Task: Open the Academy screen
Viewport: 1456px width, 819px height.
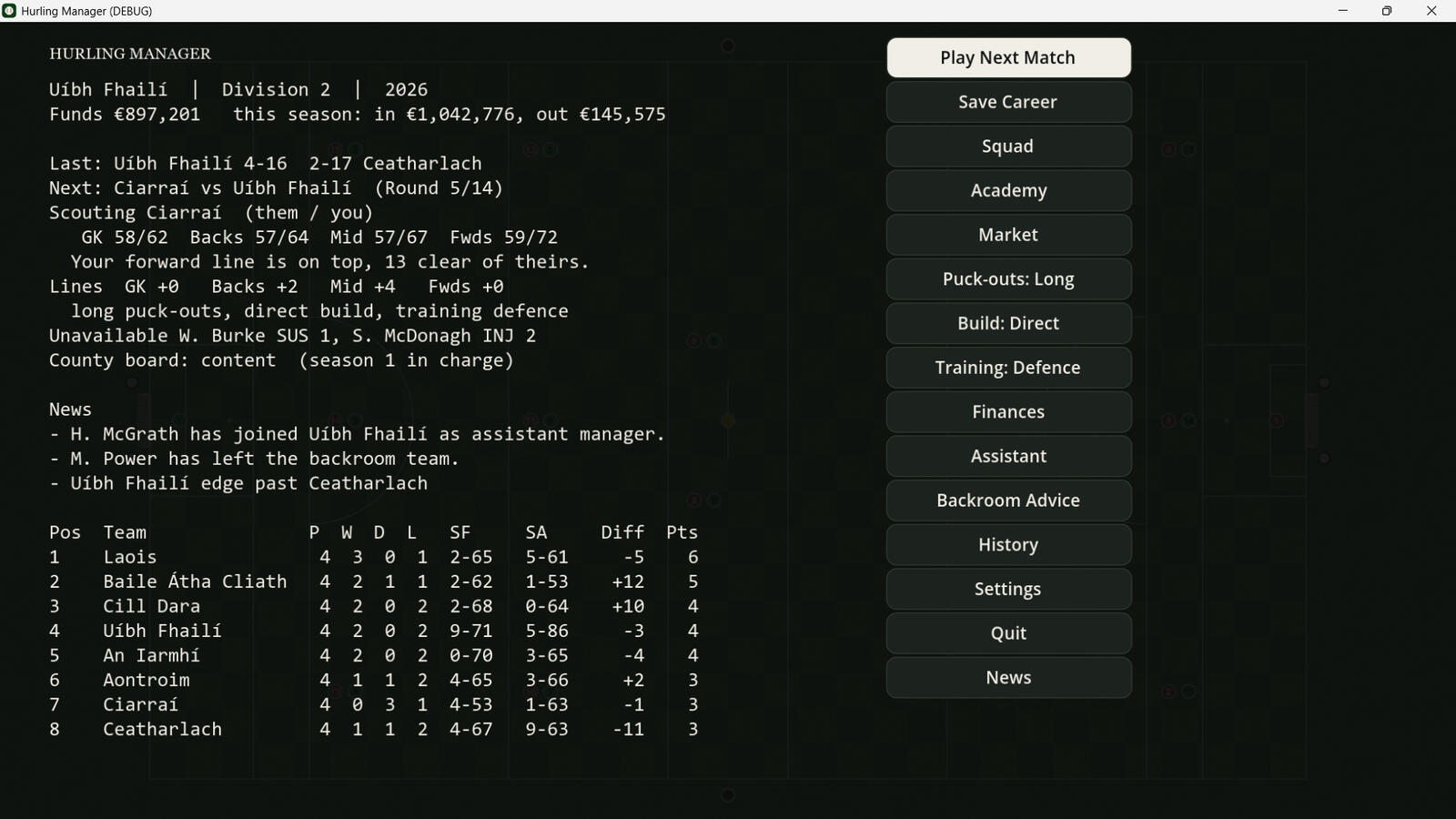Action: 1008,190
